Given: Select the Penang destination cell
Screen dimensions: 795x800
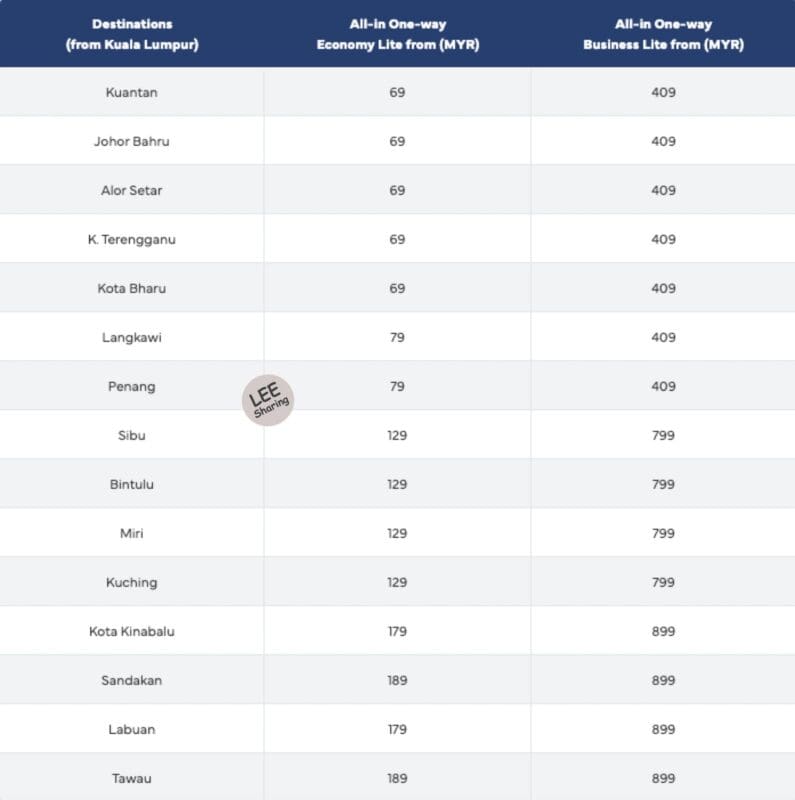Looking at the screenshot, I should [132, 387].
